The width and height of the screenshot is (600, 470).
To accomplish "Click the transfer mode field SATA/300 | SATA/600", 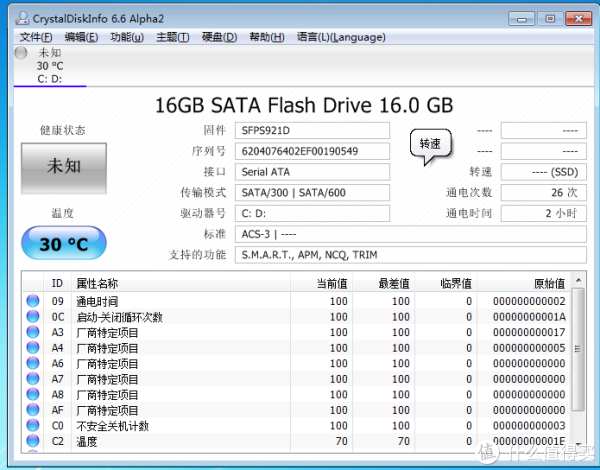I will (312, 193).
